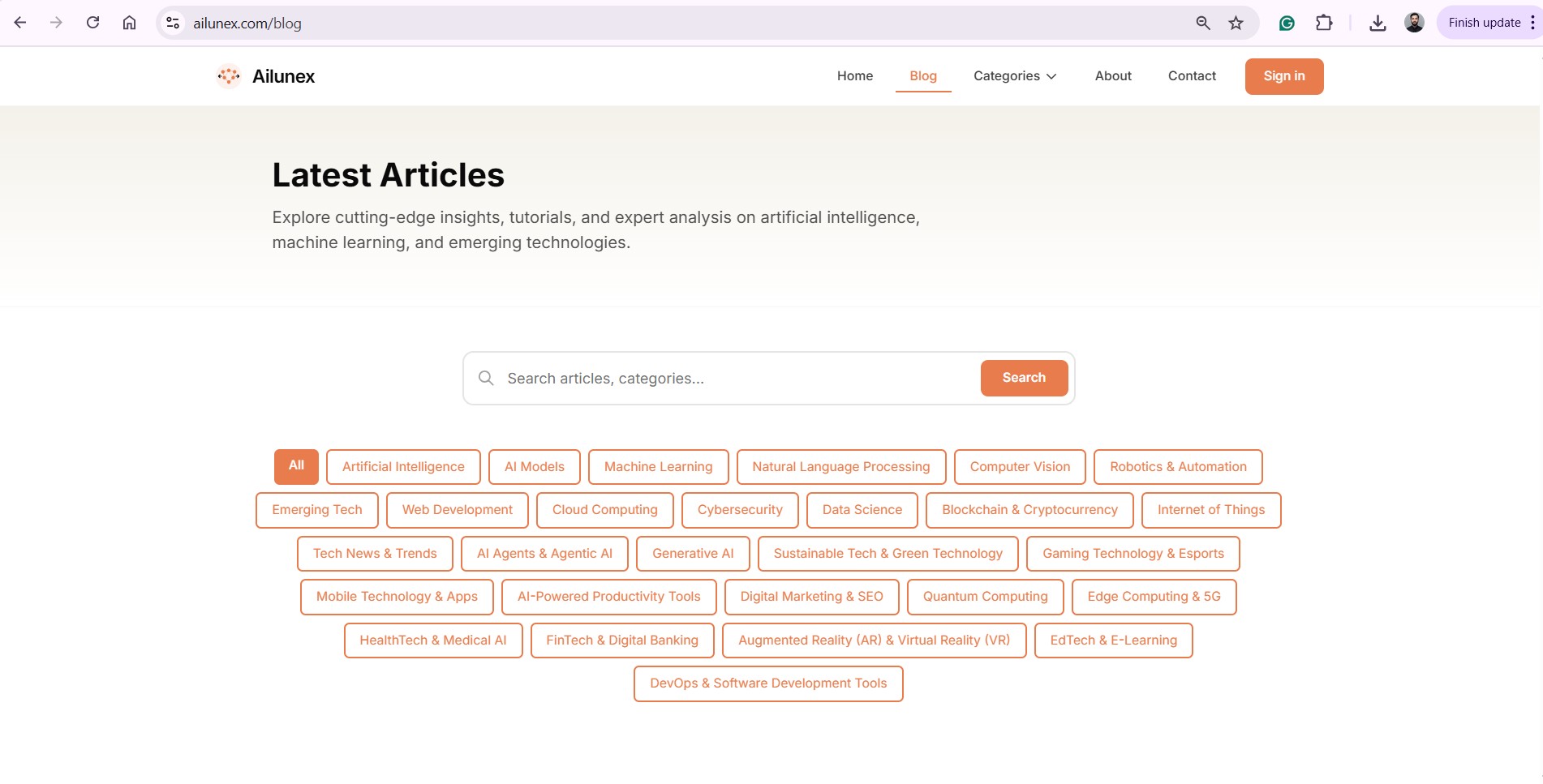The height and width of the screenshot is (784, 1543).
Task: Open the user profile avatar
Action: point(1414,23)
